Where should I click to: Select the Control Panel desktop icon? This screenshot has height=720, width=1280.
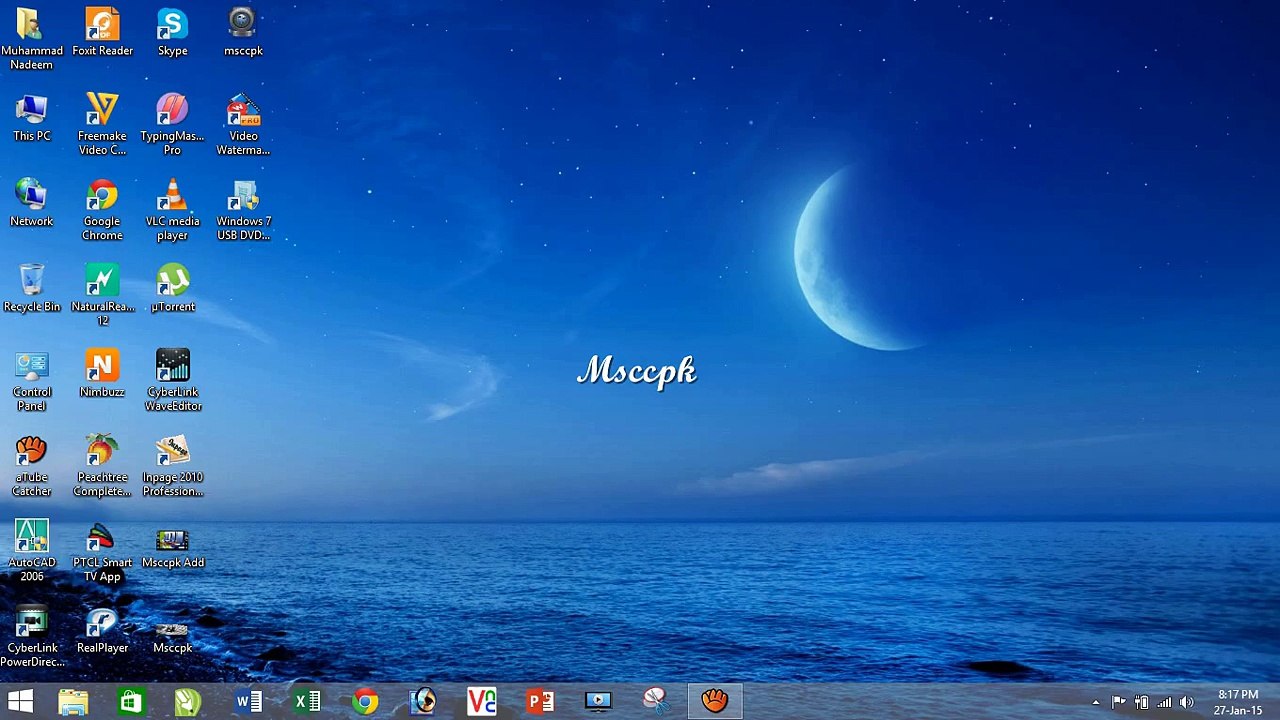click(32, 381)
